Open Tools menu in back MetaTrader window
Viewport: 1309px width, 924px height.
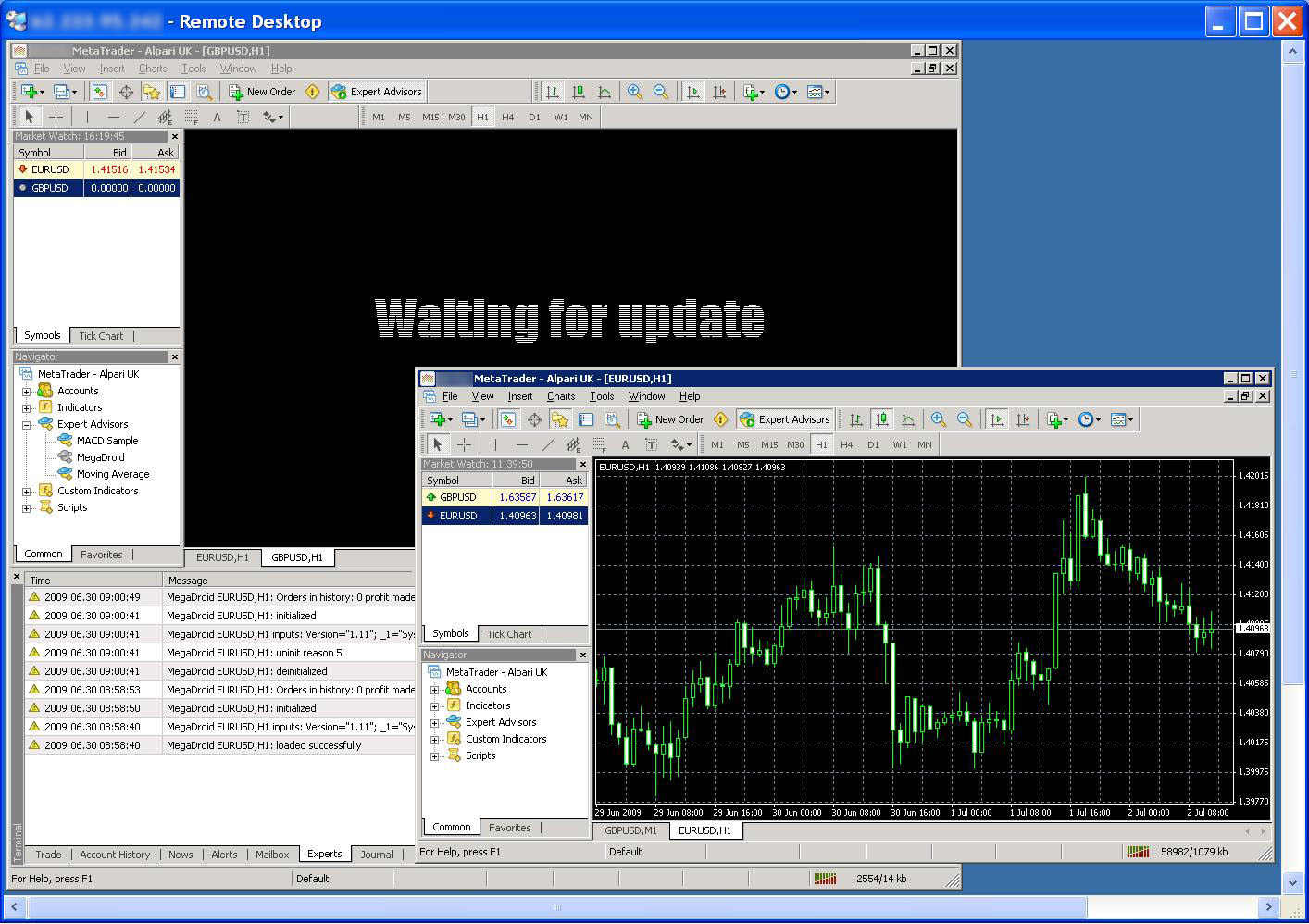tap(193, 69)
